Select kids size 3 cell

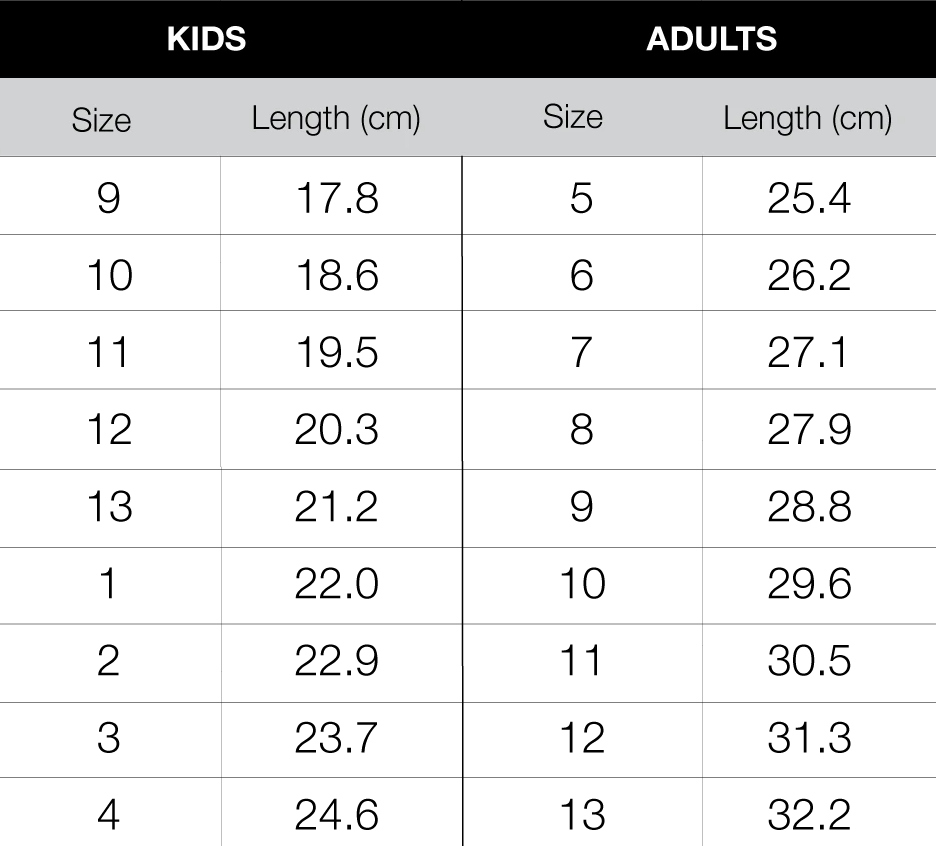(110, 740)
